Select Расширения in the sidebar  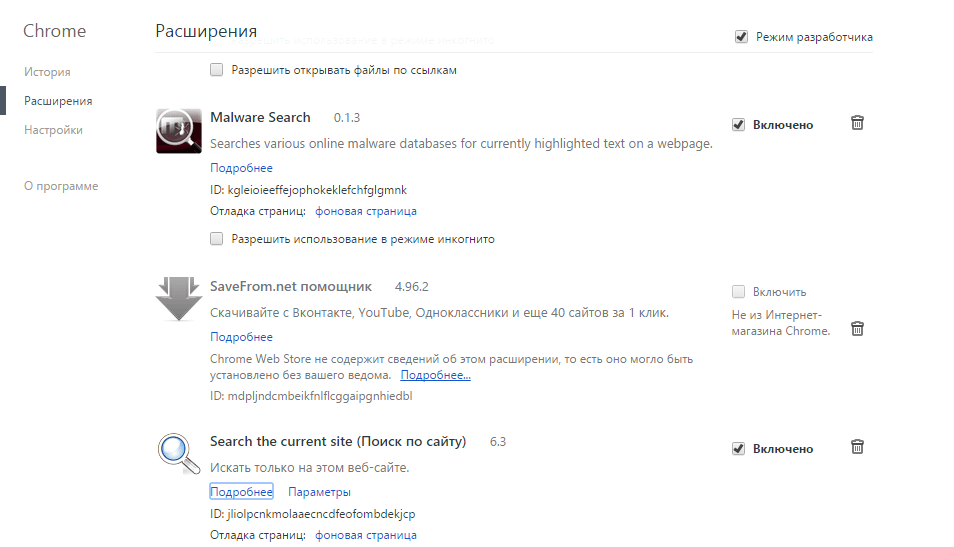coord(58,101)
